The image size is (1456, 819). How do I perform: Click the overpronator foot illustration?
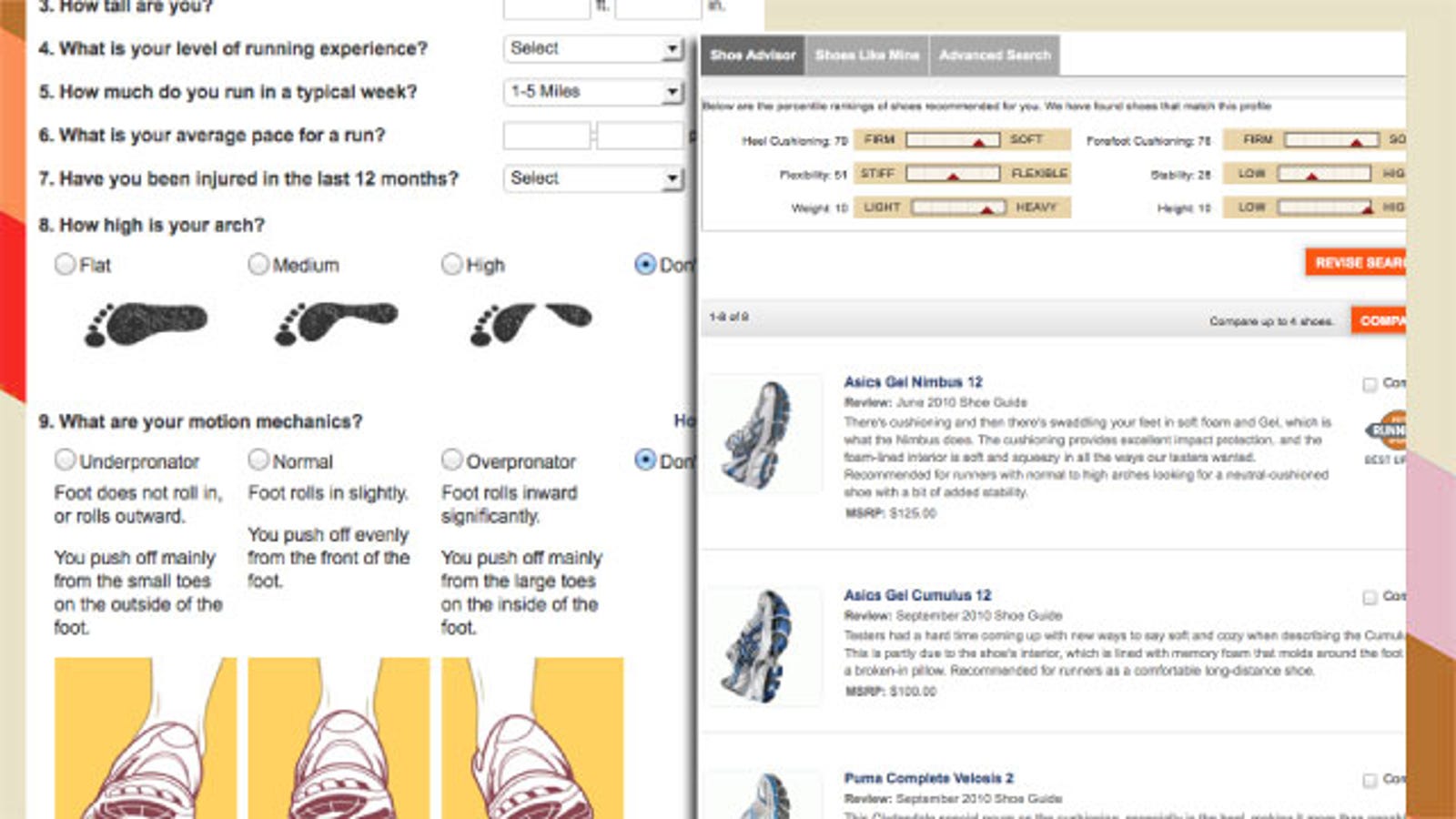click(x=532, y=738)
